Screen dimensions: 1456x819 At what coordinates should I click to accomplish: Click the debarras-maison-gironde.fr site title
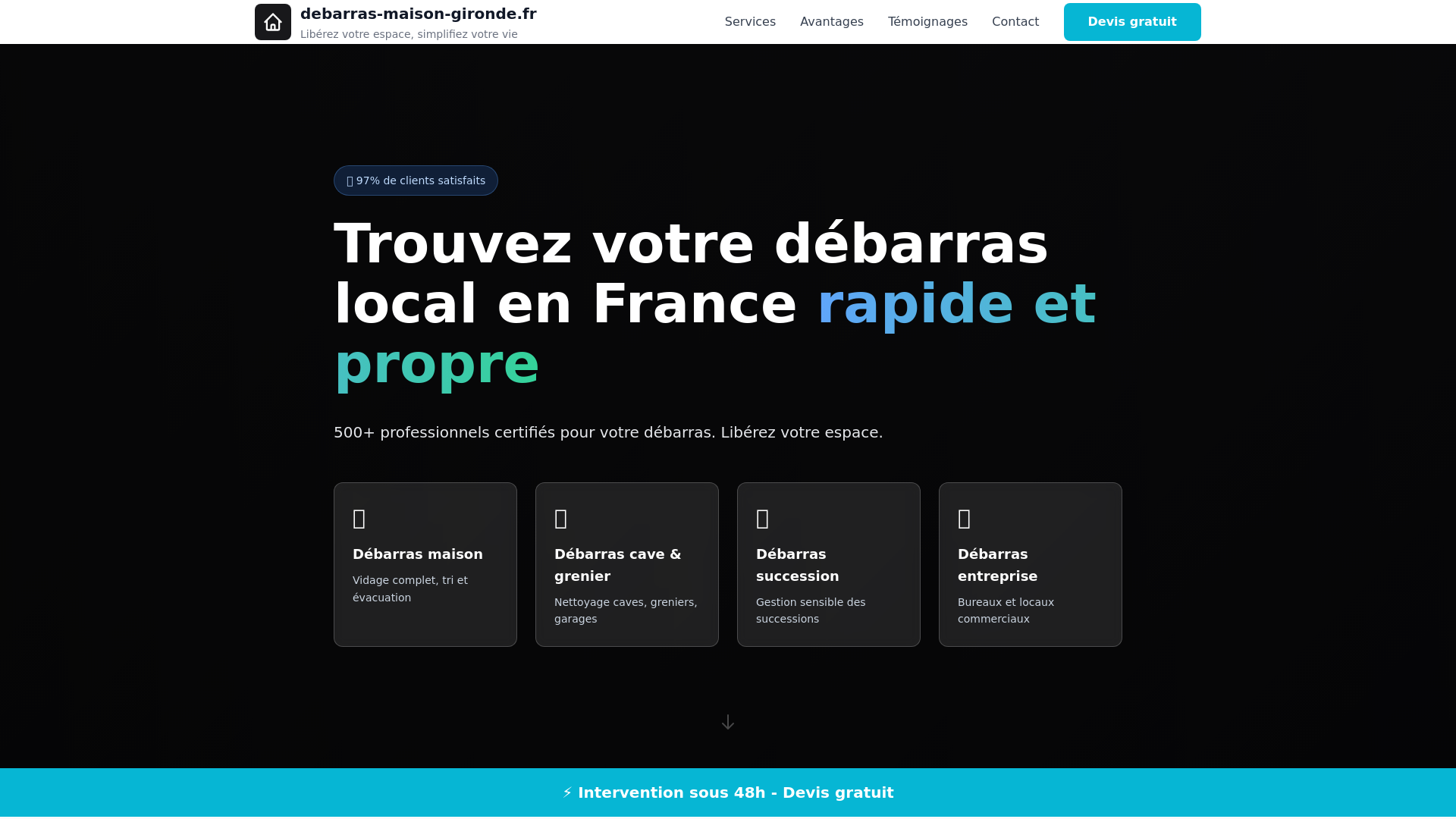click(x=419, y=13)
